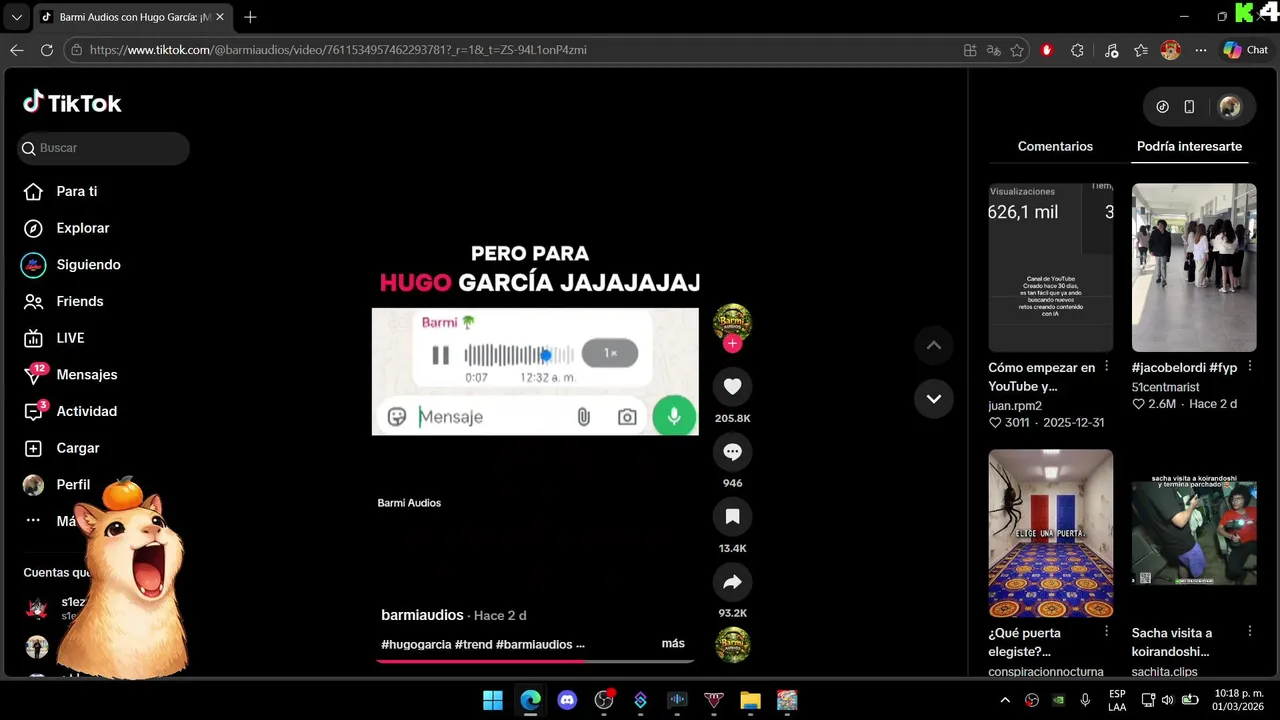The image size is (1280, 720).
Task: Open Copilot Chat button
Action: (x=1245, y=50)
